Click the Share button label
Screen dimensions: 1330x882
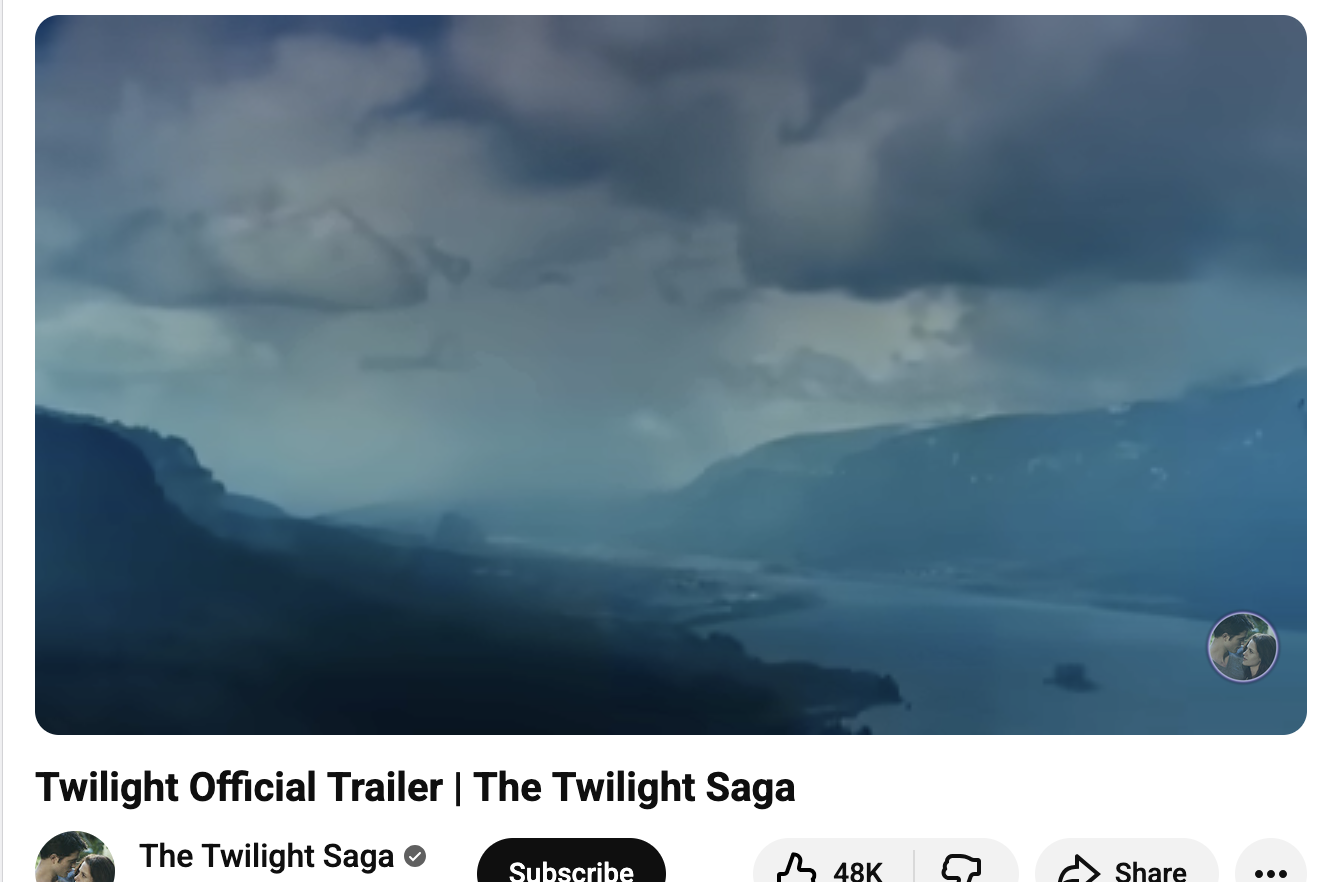[x=1151, y=871]
